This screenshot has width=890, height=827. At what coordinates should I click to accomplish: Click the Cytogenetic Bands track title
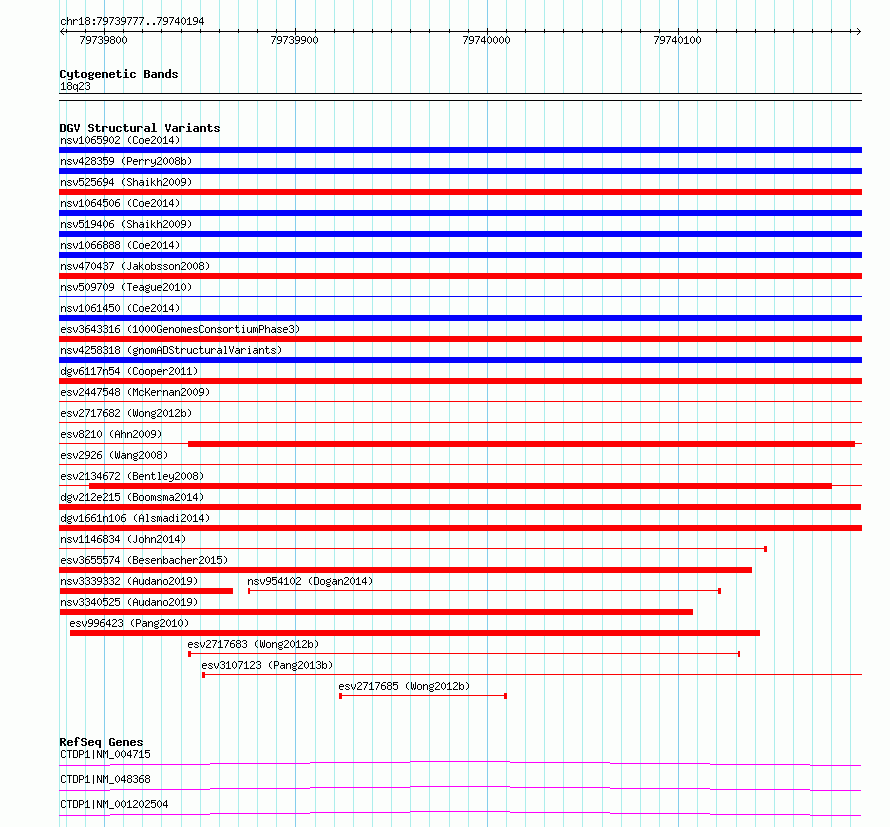[119, 74]
